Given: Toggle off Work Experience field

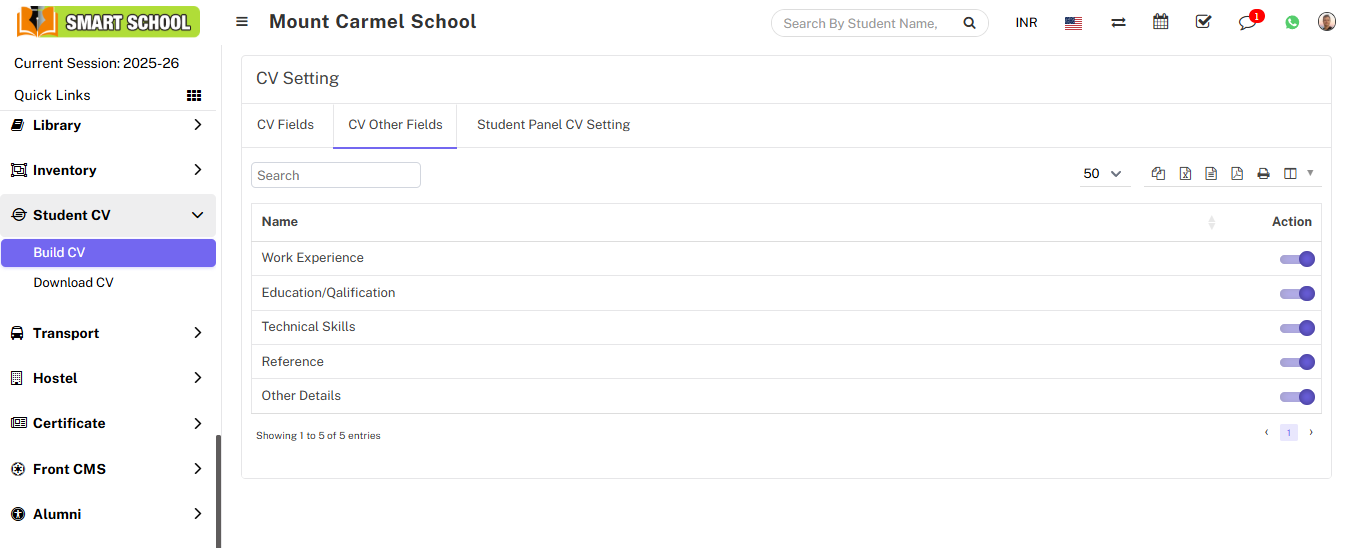Looking at the screenshot, I should (1297, 259).
